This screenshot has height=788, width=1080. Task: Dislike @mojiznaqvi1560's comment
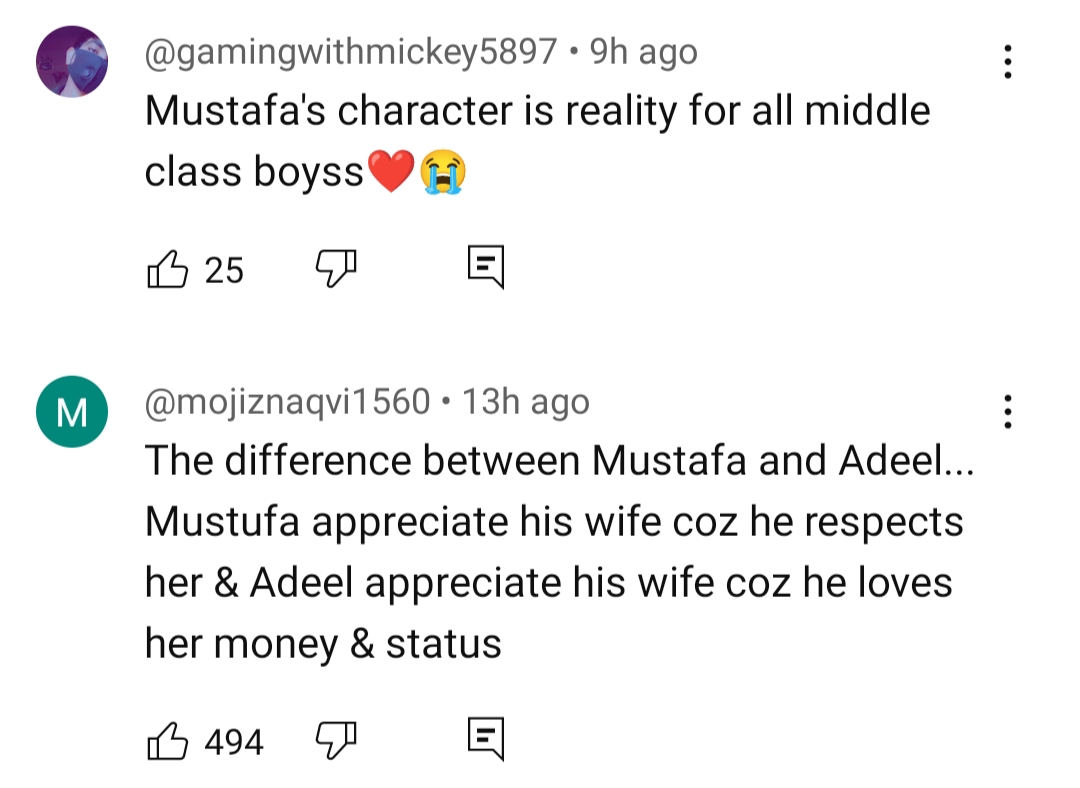[x=337, y=740]
